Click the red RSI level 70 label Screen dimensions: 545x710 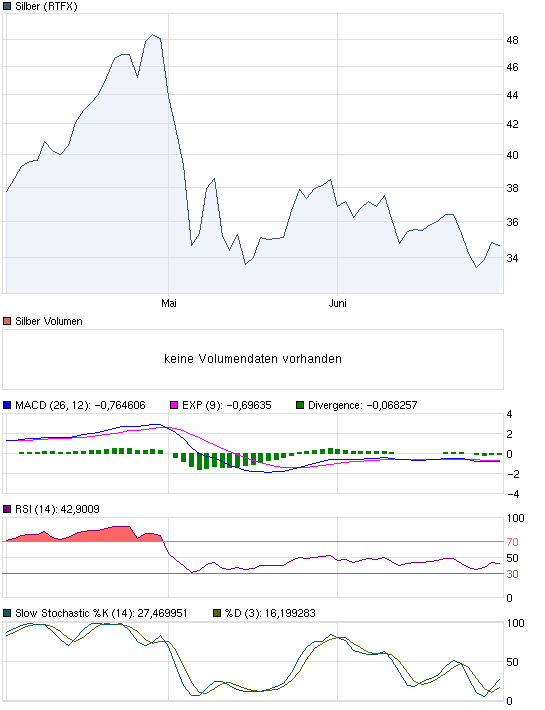(x=512, y=542)
